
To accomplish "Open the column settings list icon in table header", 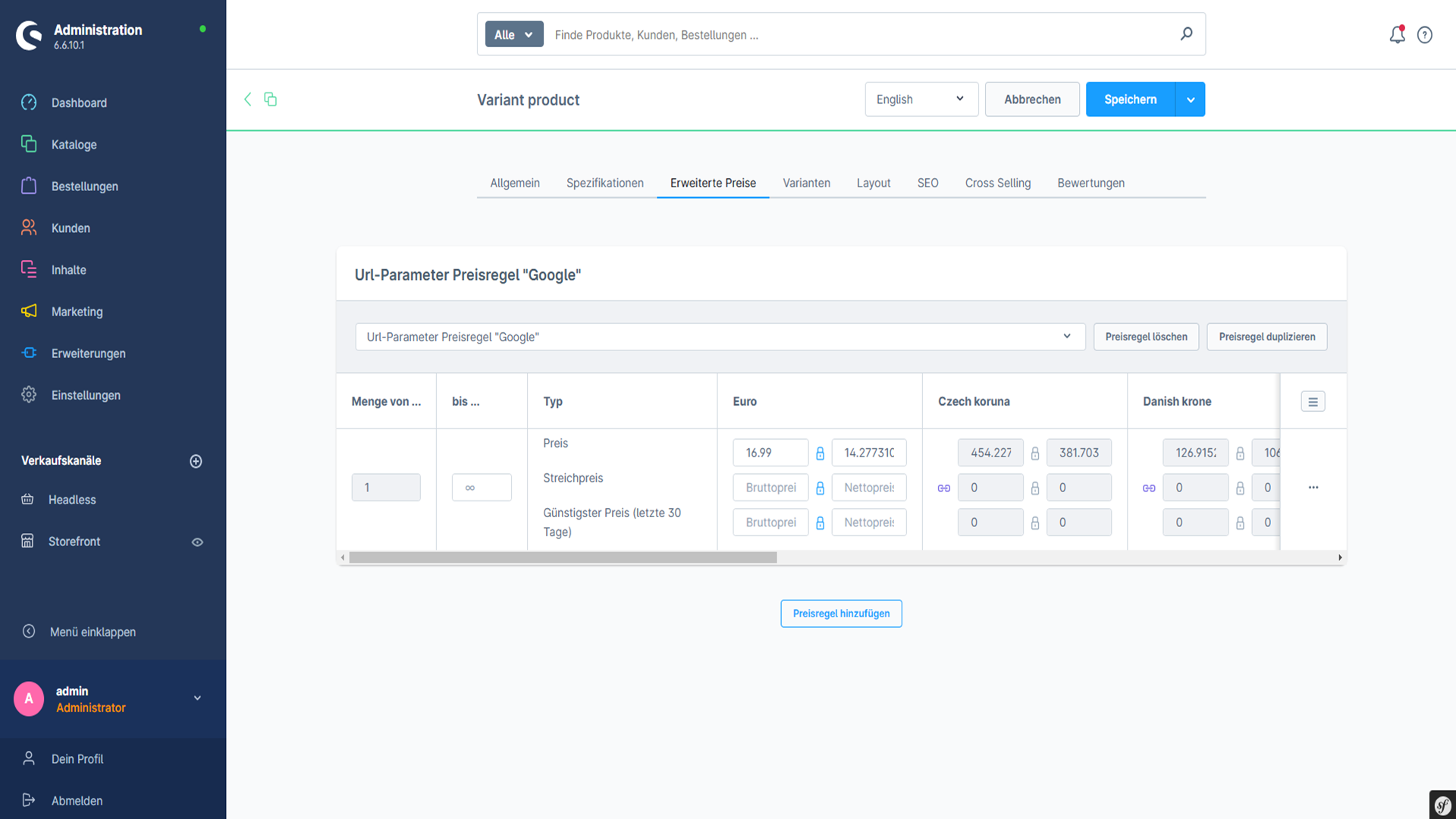I will pos(1313,402).
